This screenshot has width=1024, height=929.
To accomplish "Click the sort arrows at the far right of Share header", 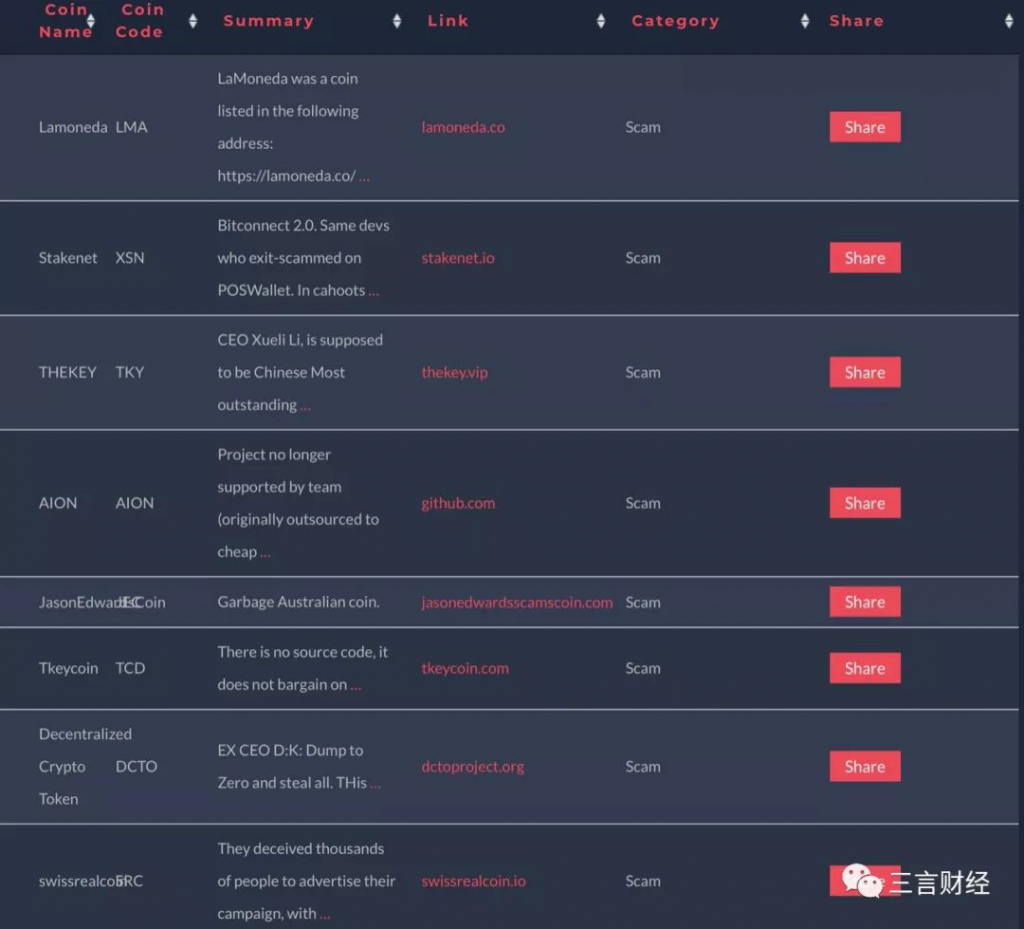I will click(x=1009, y=21).
